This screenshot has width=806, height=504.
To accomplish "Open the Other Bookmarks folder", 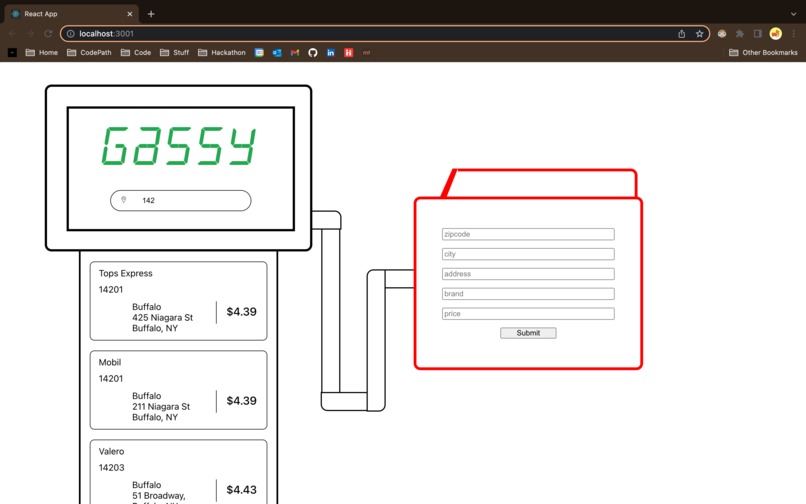I will pyautogui.click(x=763, y=52).
